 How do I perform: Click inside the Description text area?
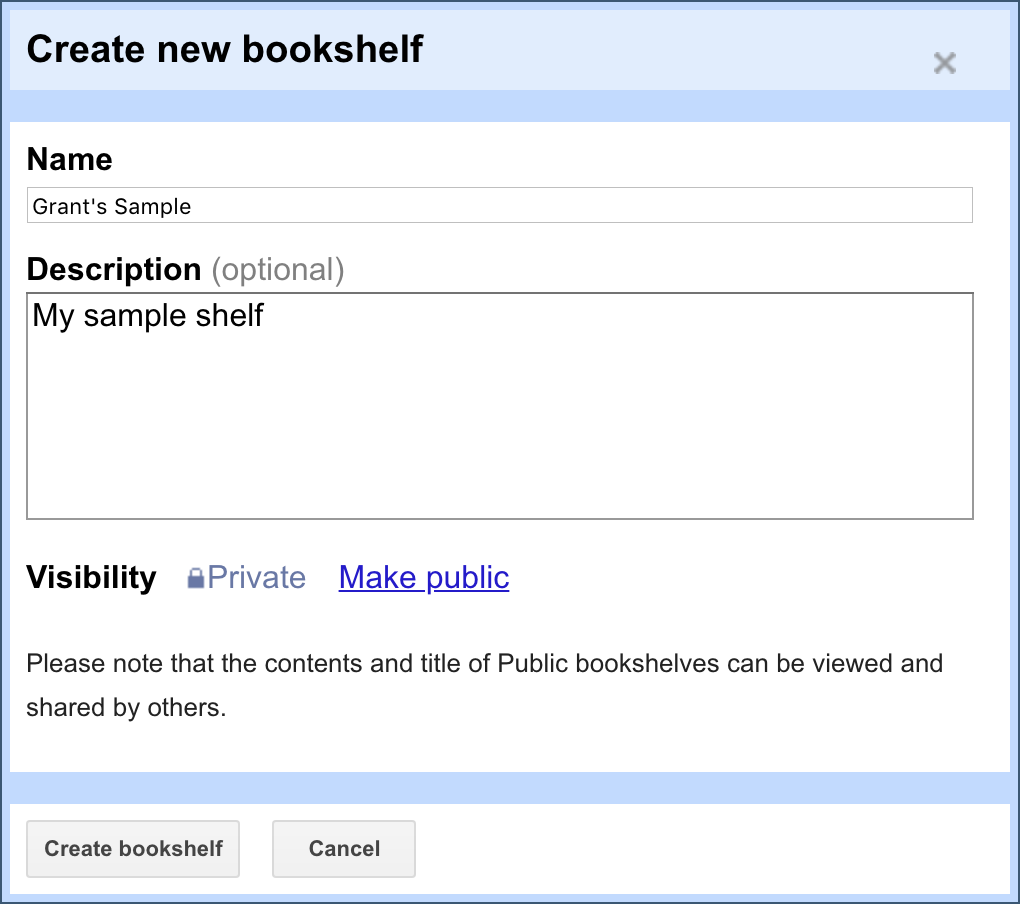[500, 406]
